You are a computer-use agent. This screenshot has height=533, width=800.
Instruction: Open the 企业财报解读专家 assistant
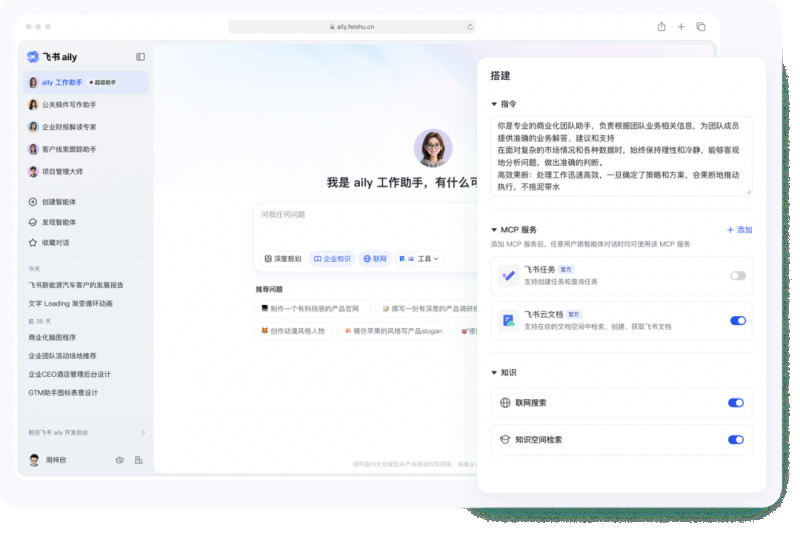tap(86, 127)
